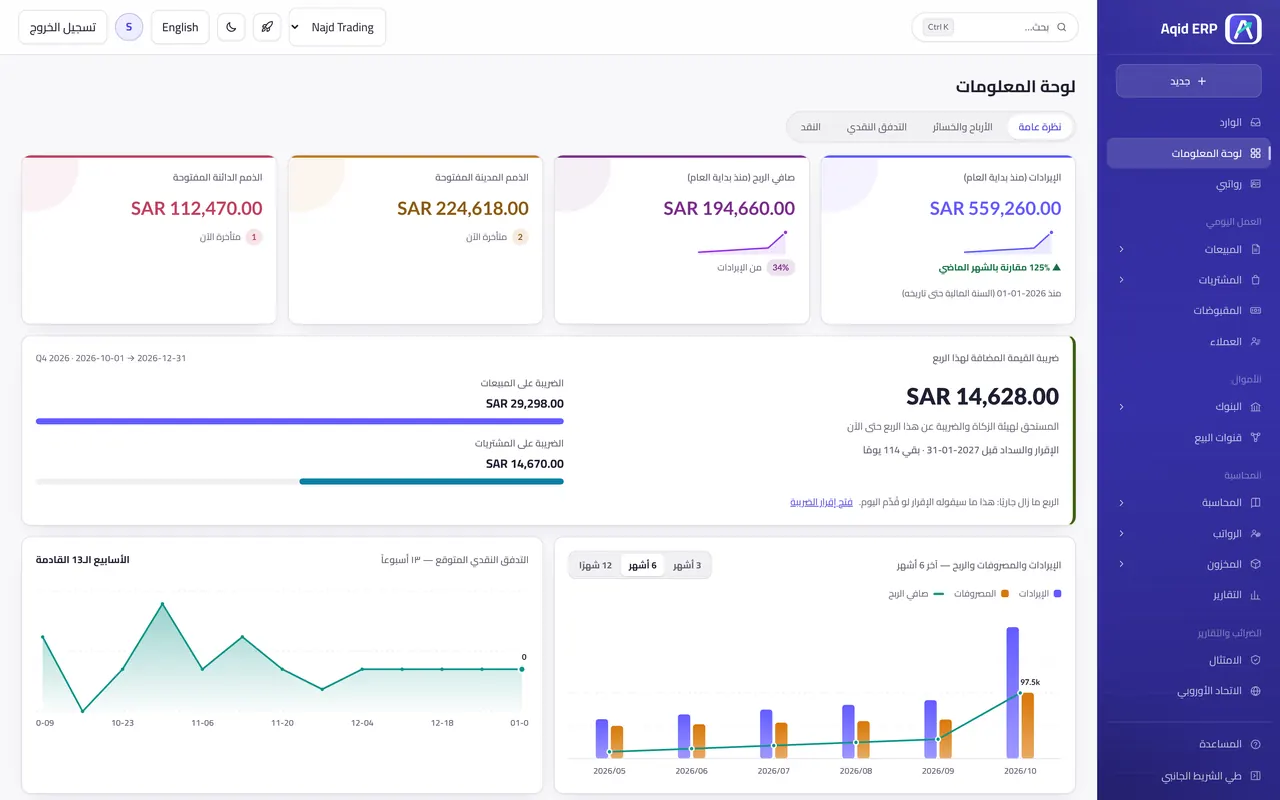This screenshot has width=1280, height=800.
Task: Open الاتحاد الأوروبي globe icon
Action: click(1256, 691)
